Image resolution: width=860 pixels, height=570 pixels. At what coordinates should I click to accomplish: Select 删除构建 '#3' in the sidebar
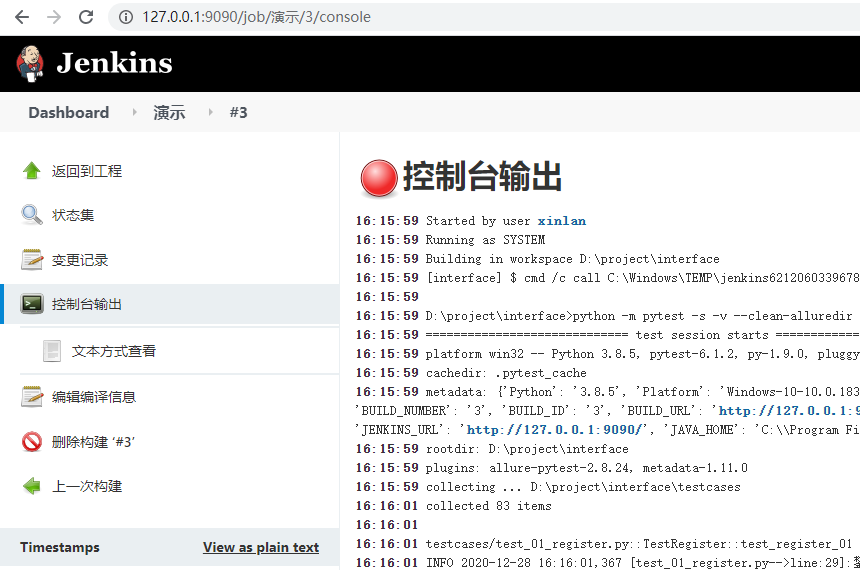[x=93, y=442]
